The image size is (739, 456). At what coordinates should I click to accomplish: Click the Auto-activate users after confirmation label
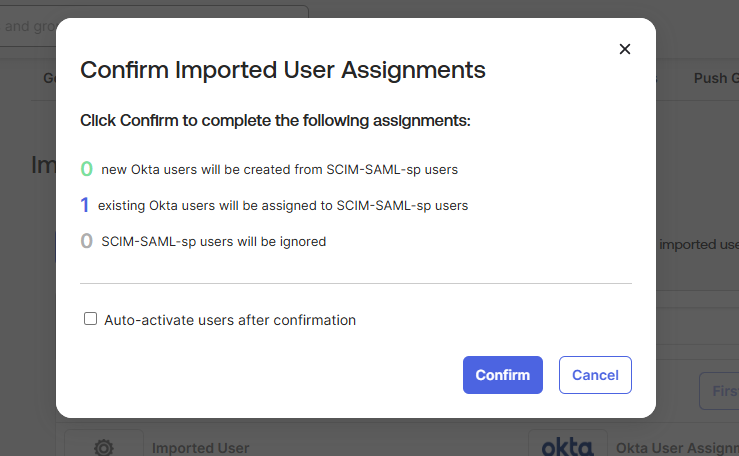coord(230,320)
